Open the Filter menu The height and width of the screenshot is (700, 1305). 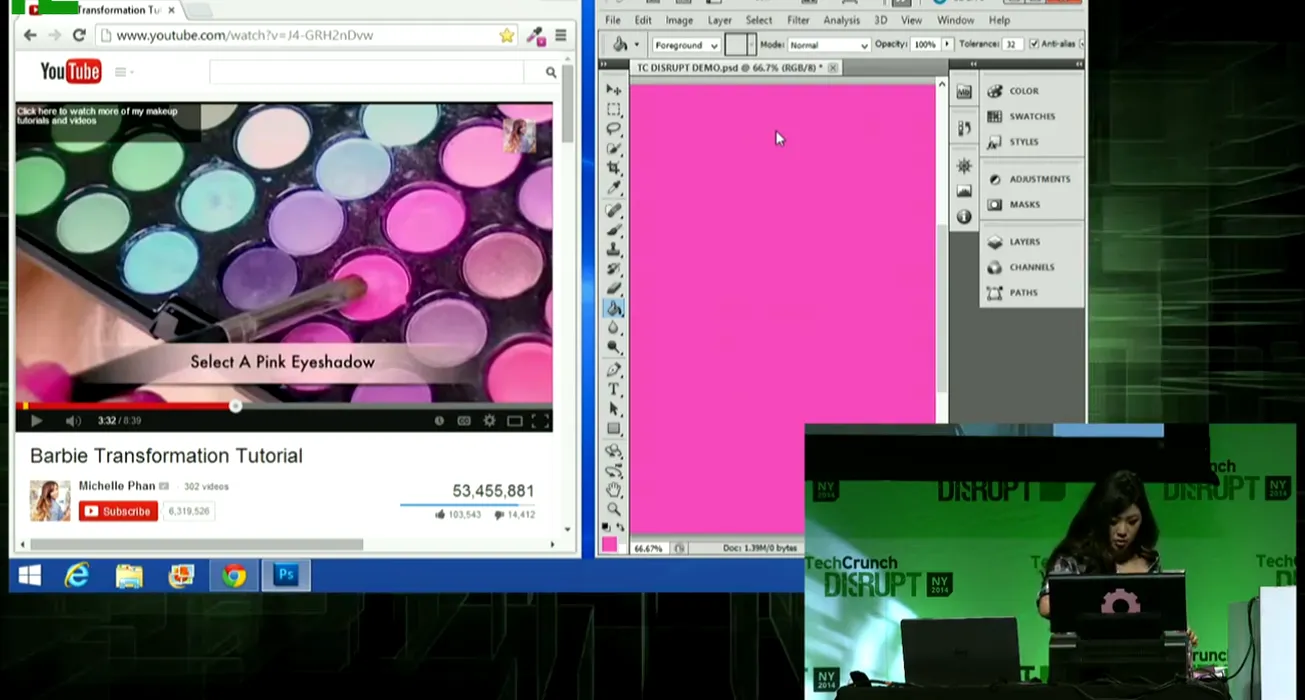tap(798, 20)
